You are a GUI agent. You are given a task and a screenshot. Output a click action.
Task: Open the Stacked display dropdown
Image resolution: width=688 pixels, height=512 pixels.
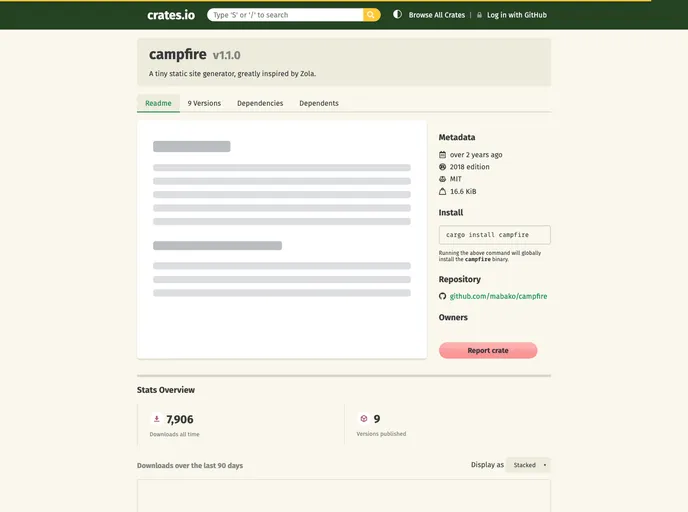(x=529, y=465)
